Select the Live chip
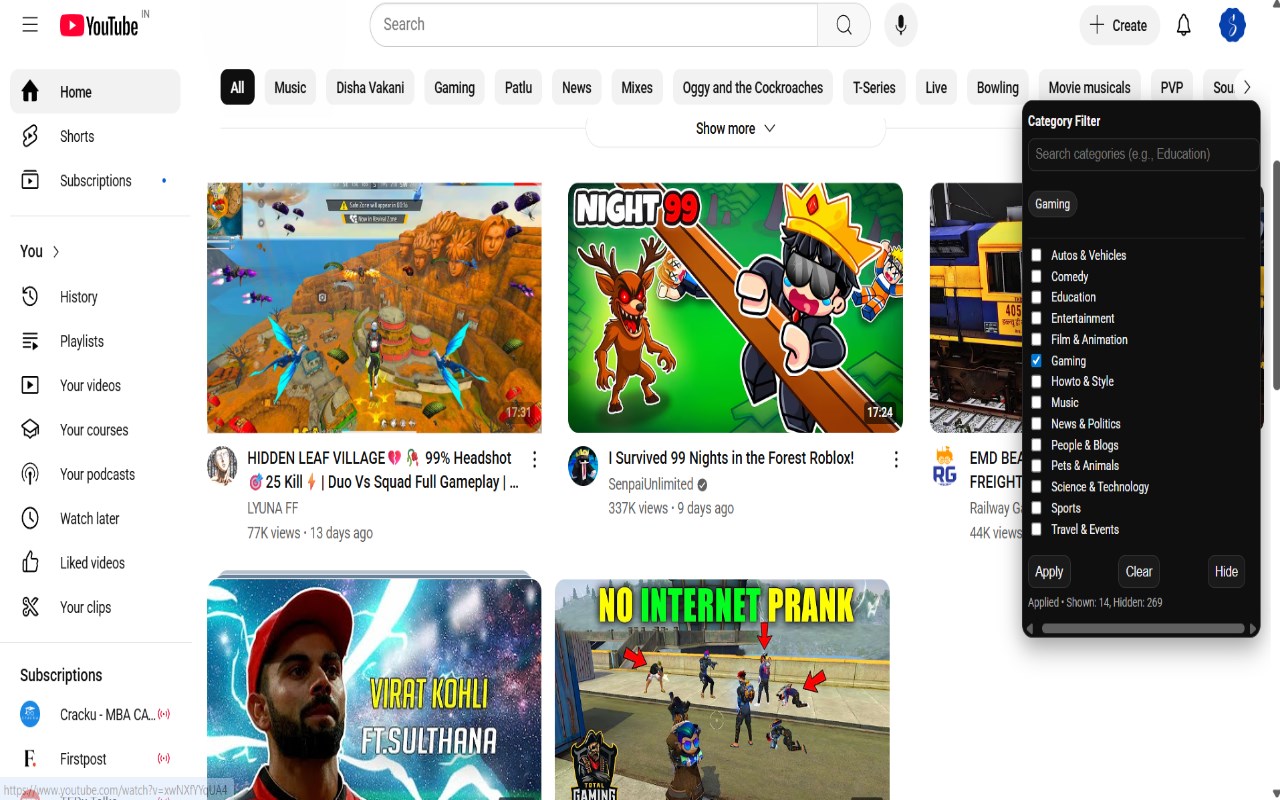This screenshot has height=800, width=1280. point(936,88)
